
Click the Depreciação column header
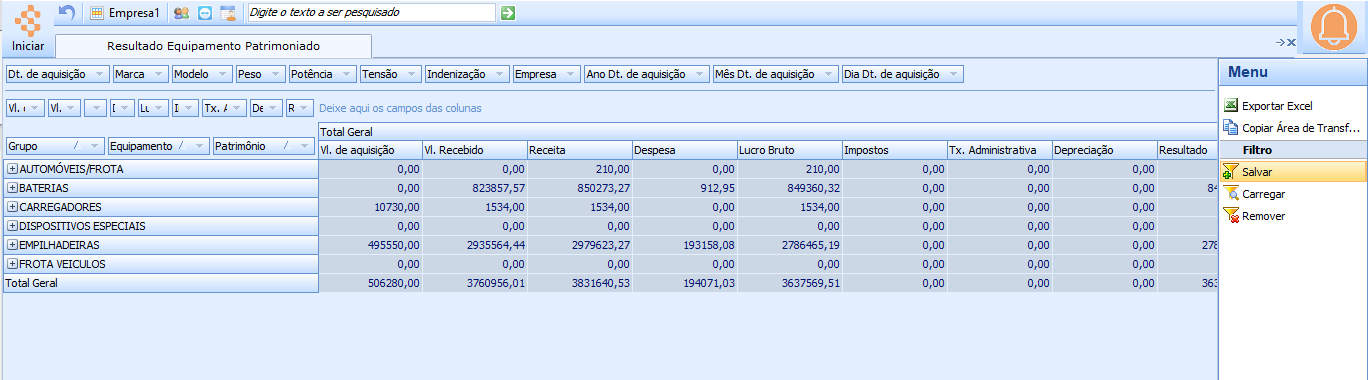(x=1105, y=150)
